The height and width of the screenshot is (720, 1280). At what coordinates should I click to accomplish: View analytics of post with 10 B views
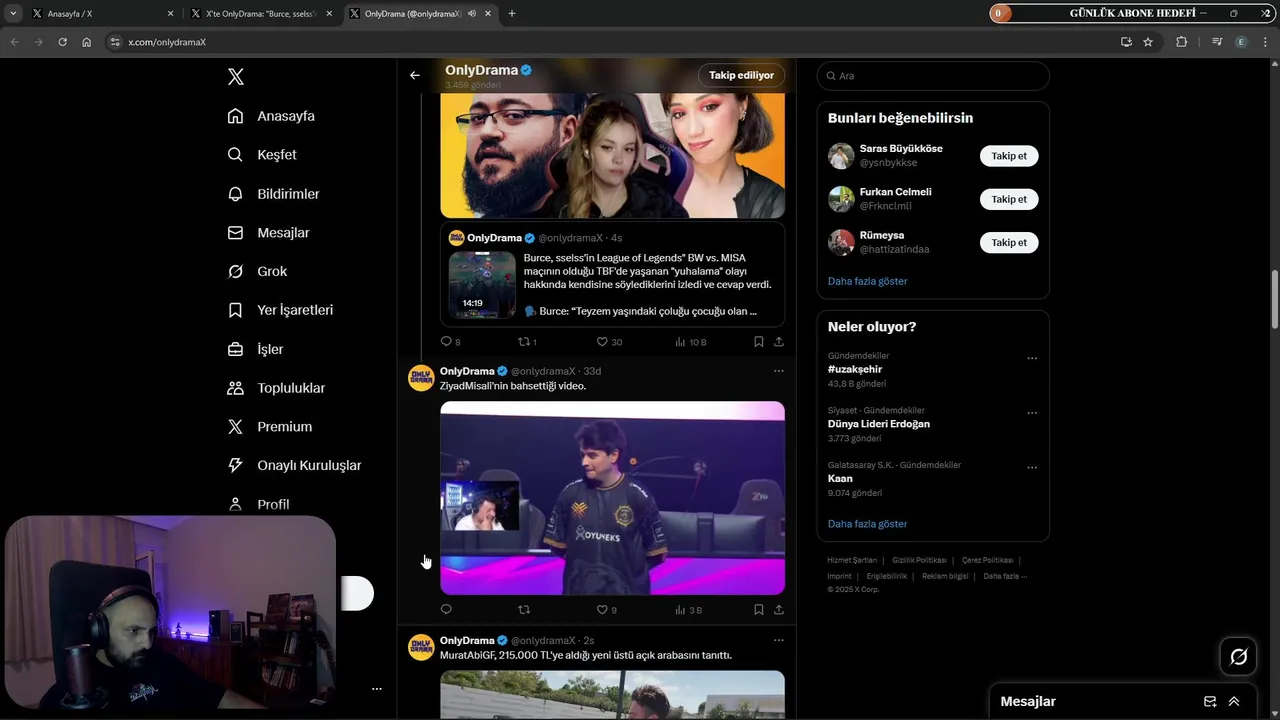(x=690, y=342)
